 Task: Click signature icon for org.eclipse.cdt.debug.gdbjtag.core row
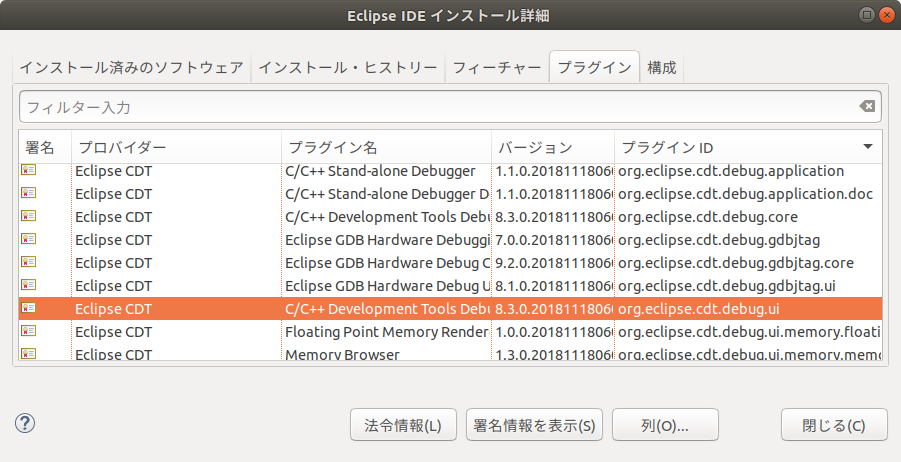[28, 261]
